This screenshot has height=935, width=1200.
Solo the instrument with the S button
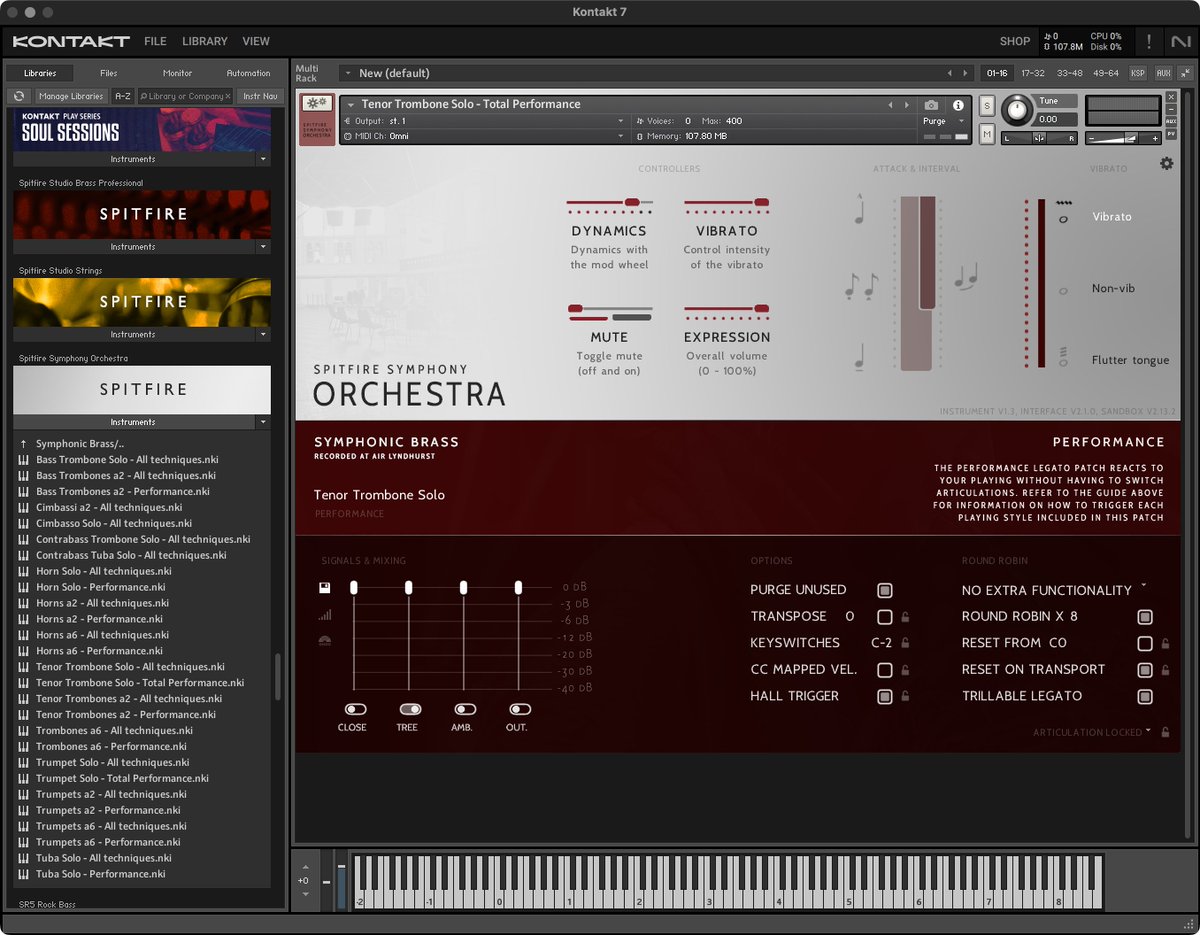point(987,107)
